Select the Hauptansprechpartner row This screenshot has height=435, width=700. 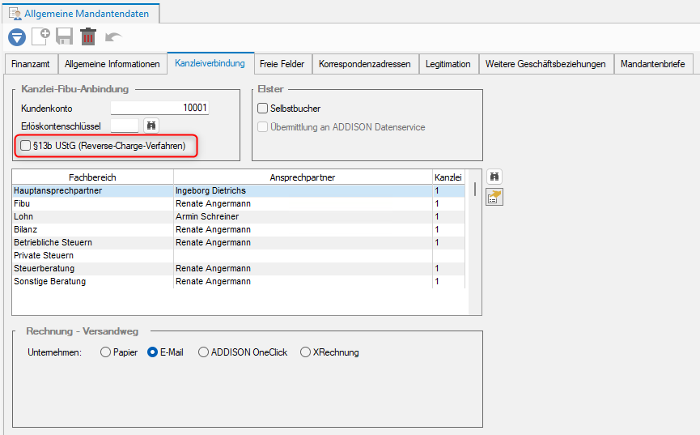(x=238, y=191)
